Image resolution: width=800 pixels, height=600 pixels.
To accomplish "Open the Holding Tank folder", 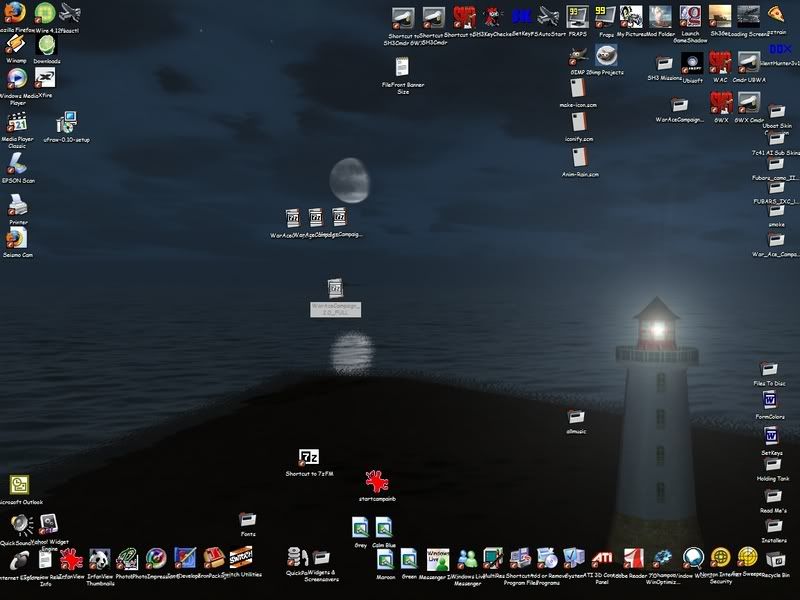I will click(x=772, y=464).
